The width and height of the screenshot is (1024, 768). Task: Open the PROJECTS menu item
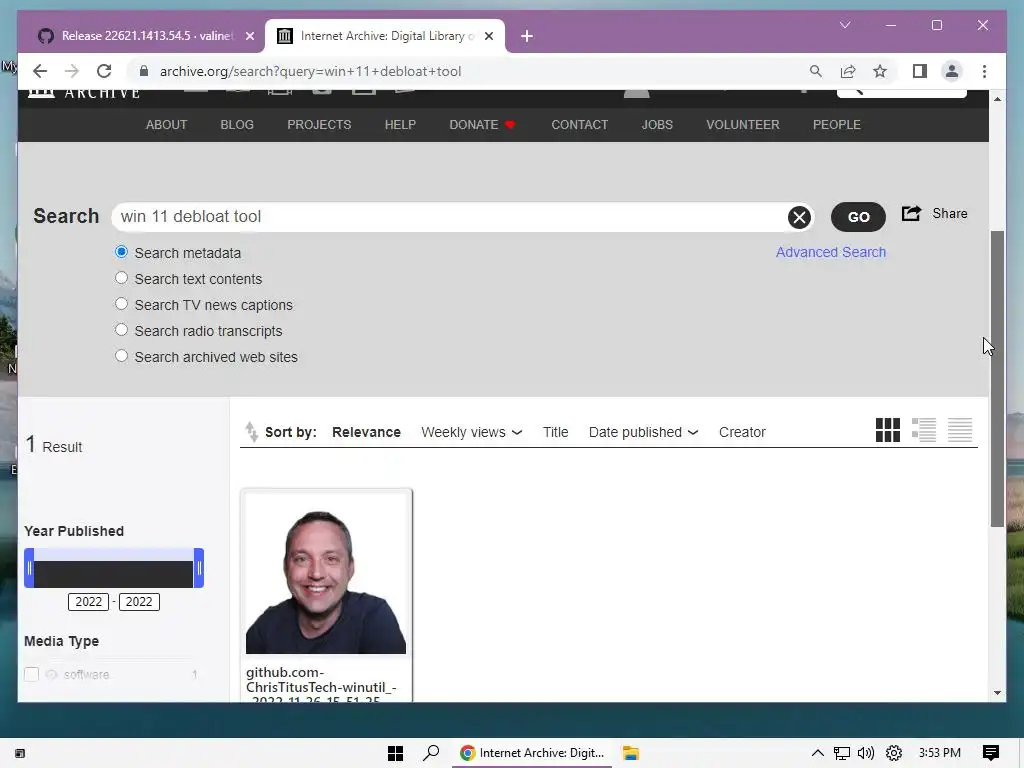click(319, 125)
